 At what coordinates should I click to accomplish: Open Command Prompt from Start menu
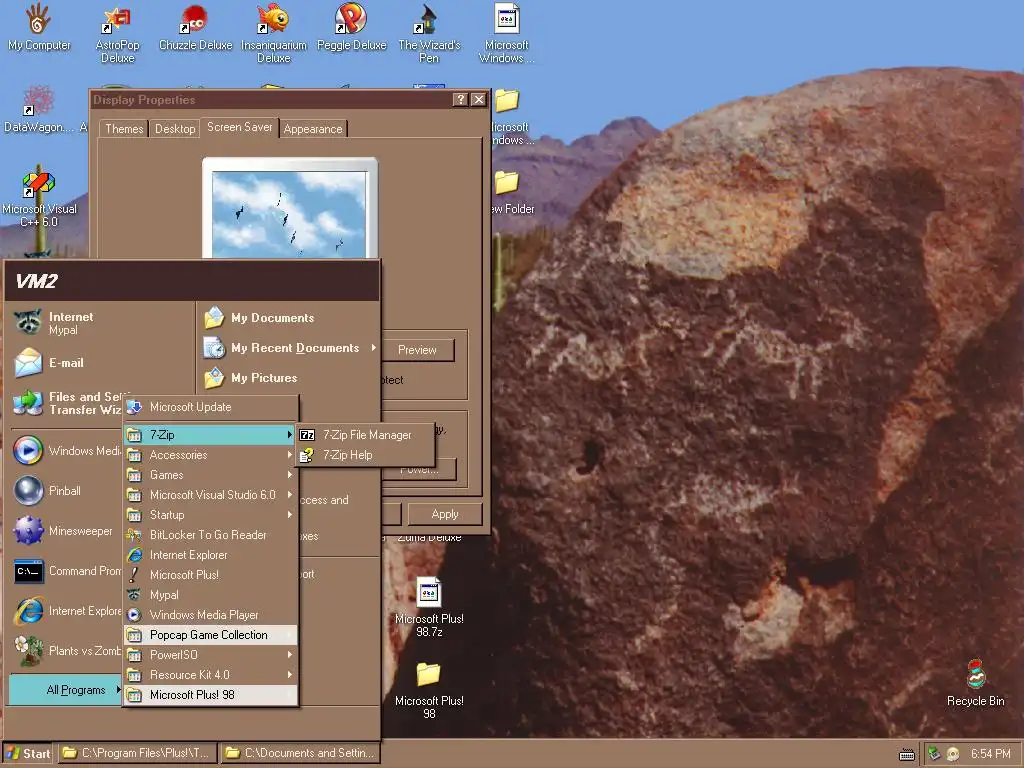67,571
